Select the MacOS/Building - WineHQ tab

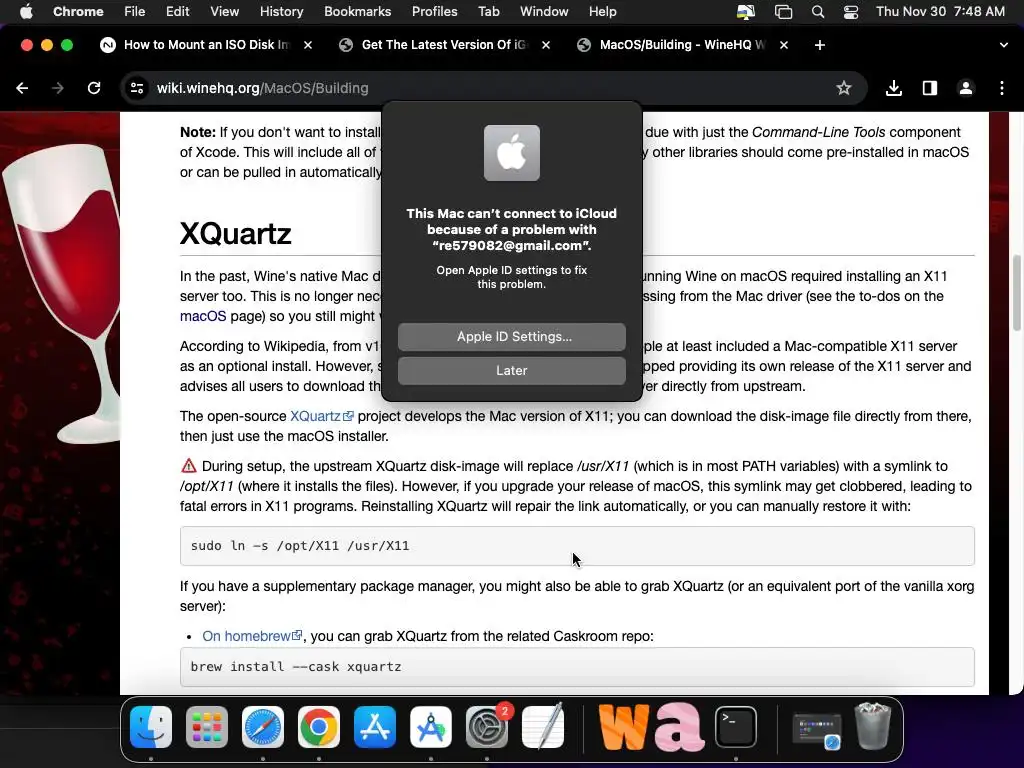(682, 44)
